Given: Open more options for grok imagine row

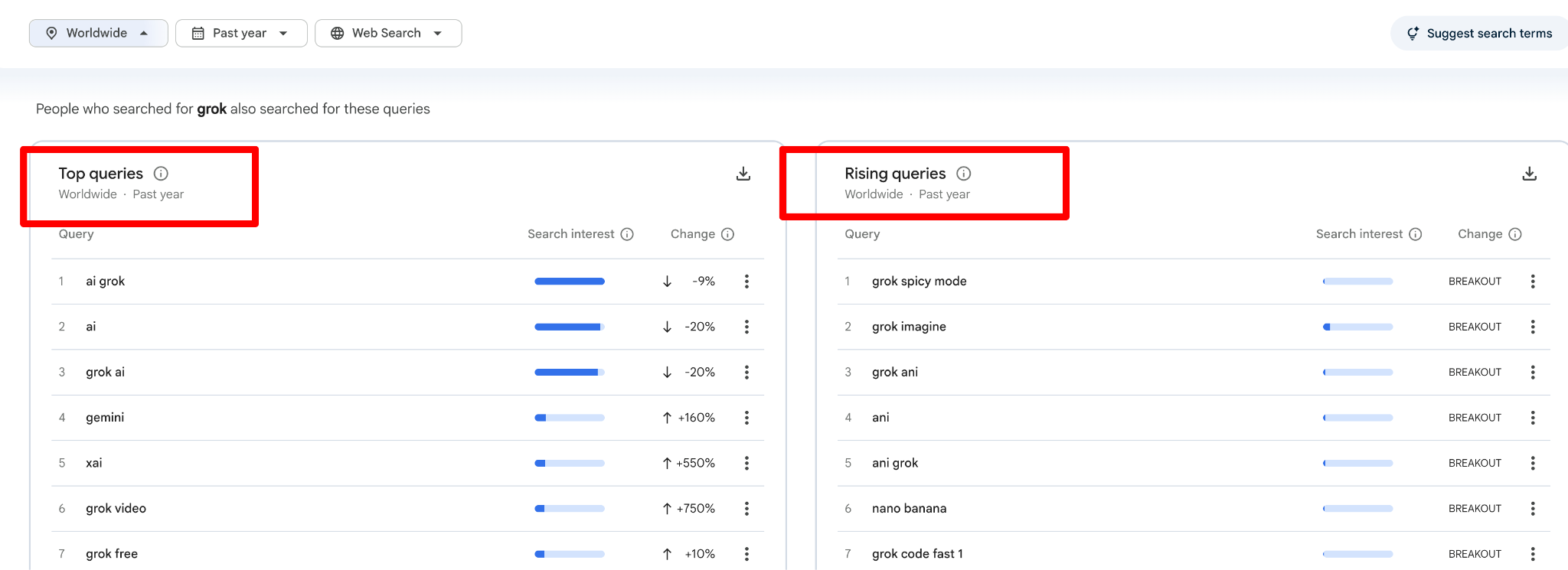Looking at the screenshot, I should click(x=1533, y=327).
